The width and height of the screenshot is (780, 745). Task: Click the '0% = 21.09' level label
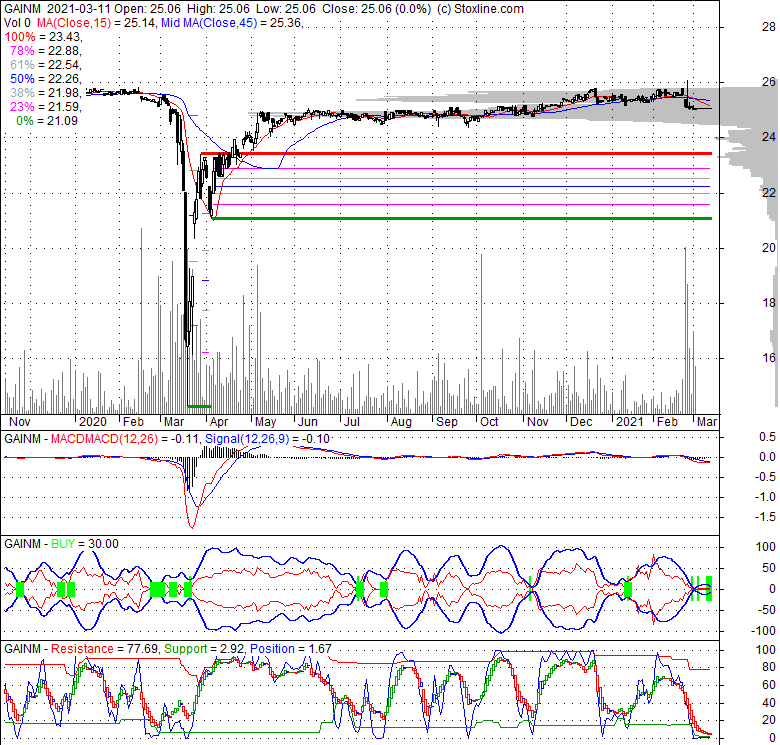click(x=47, y=120)
